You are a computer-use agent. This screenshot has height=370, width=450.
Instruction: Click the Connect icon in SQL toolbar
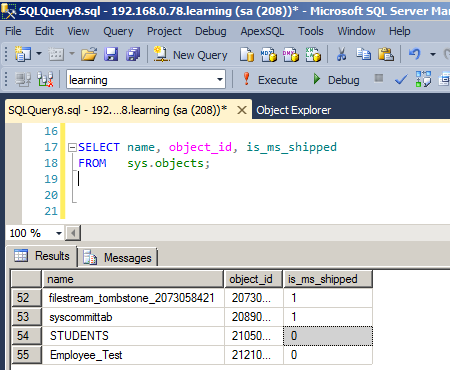click(x=23, y=80)
